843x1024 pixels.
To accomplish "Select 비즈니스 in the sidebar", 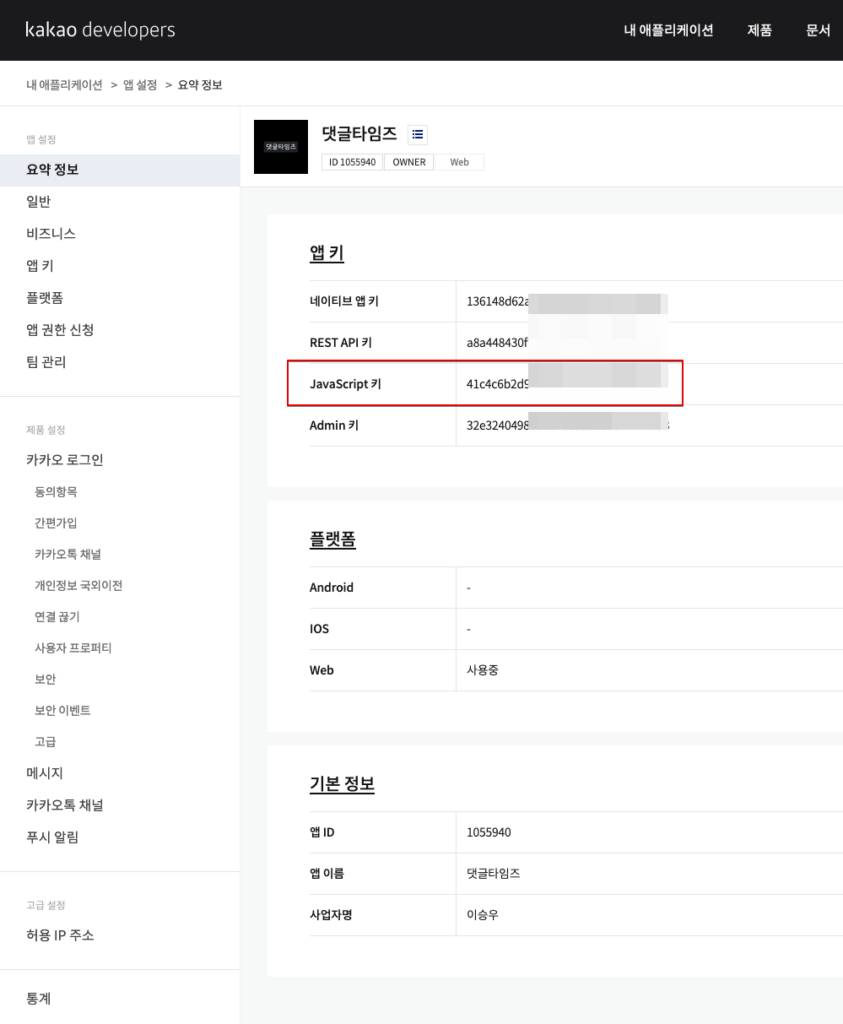I will [51, 234].
